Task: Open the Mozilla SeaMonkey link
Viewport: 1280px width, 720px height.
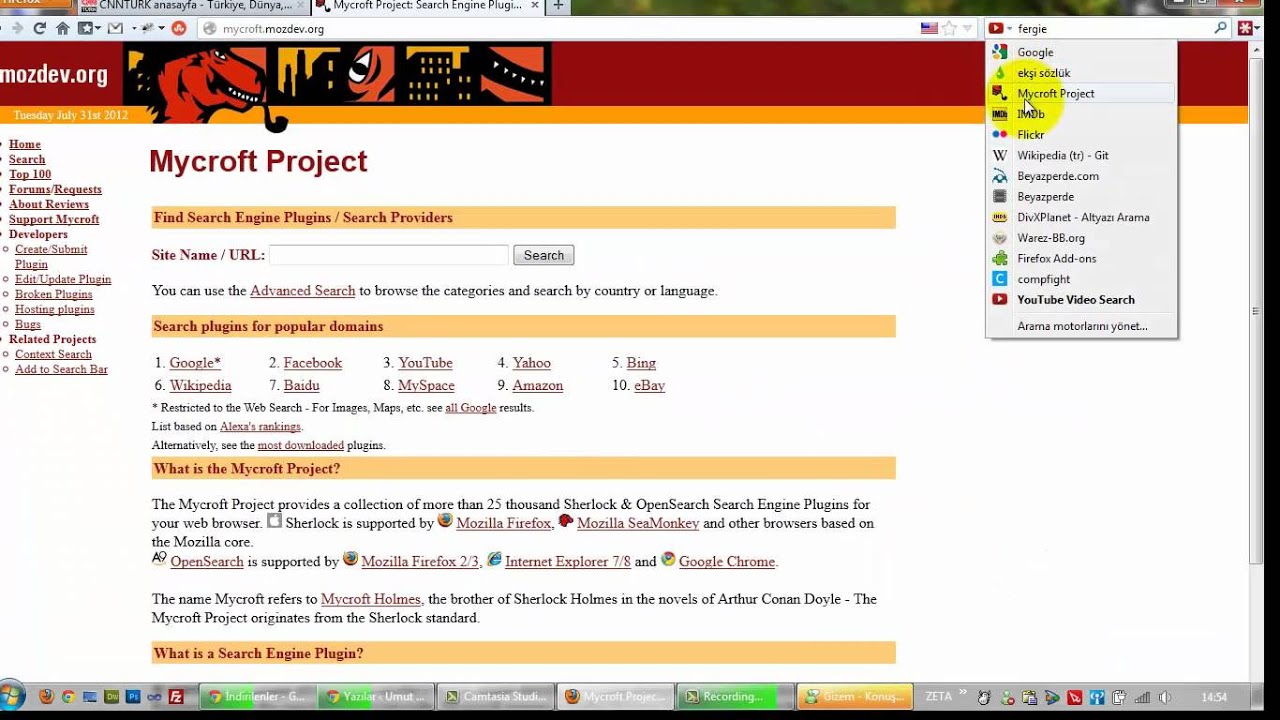Action: pyautogui.click(x=638, y=524)
